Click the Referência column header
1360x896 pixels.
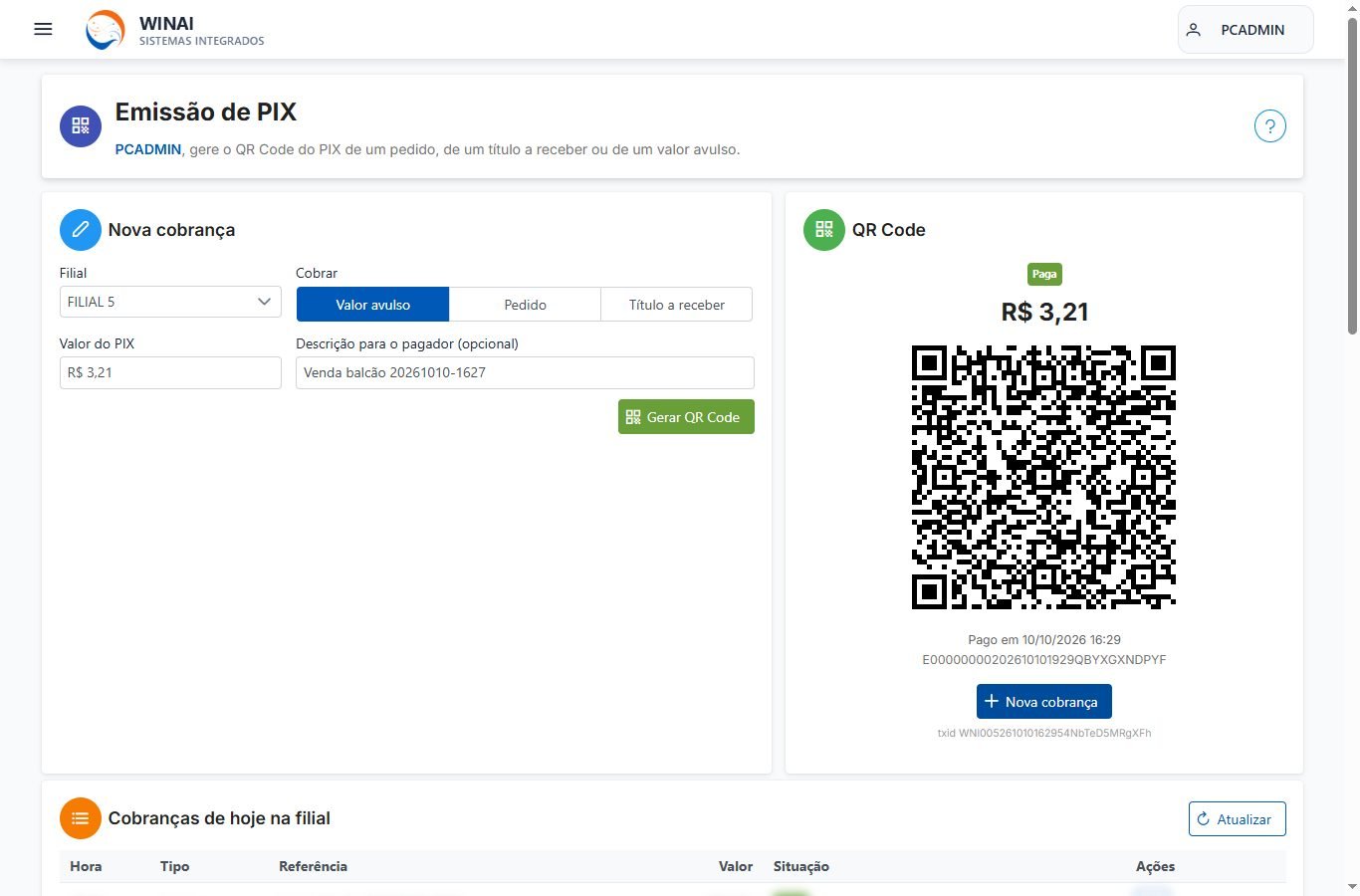[313, 866]
